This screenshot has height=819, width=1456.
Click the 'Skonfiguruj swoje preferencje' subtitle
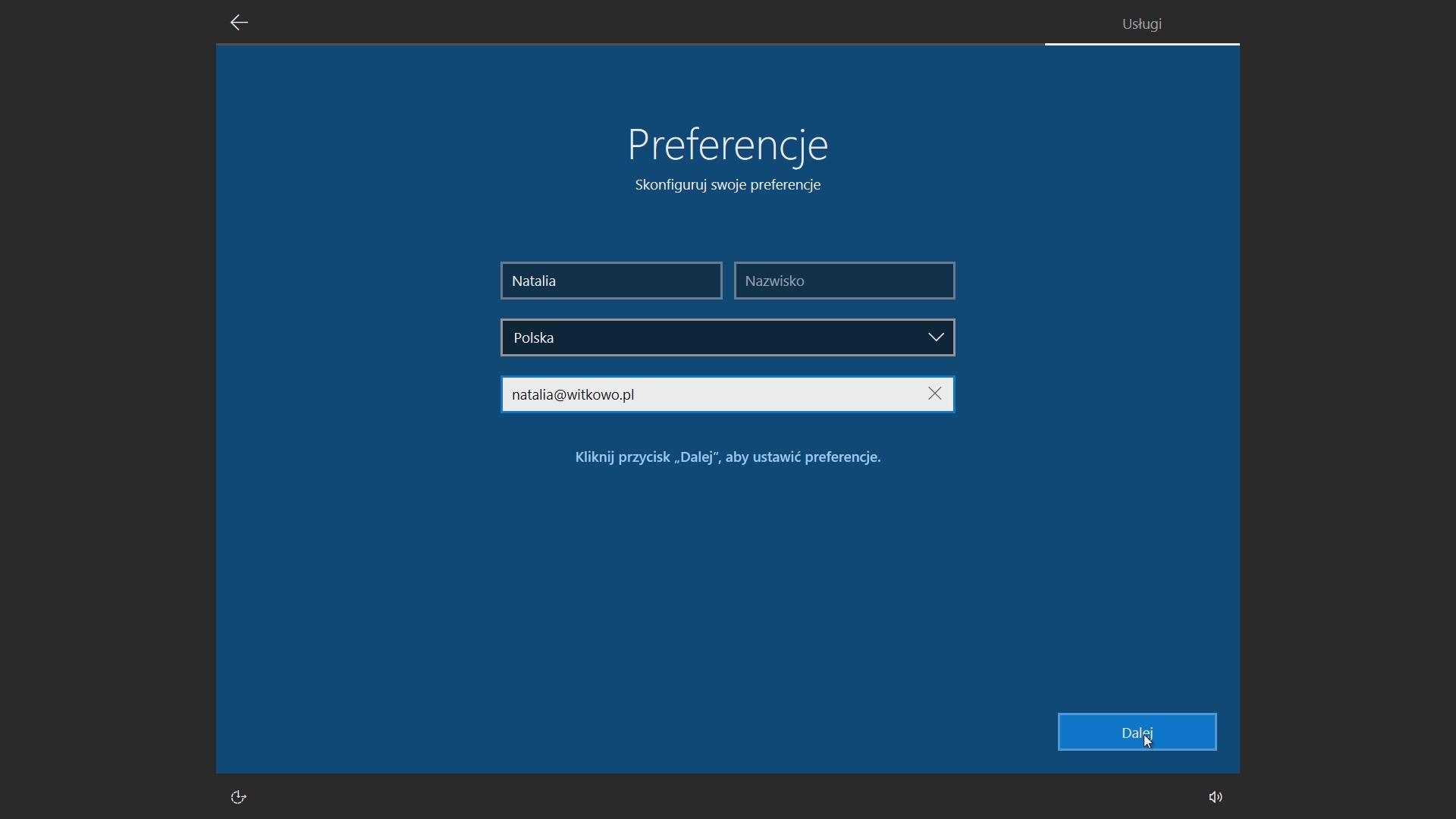[x=727, y=185]
